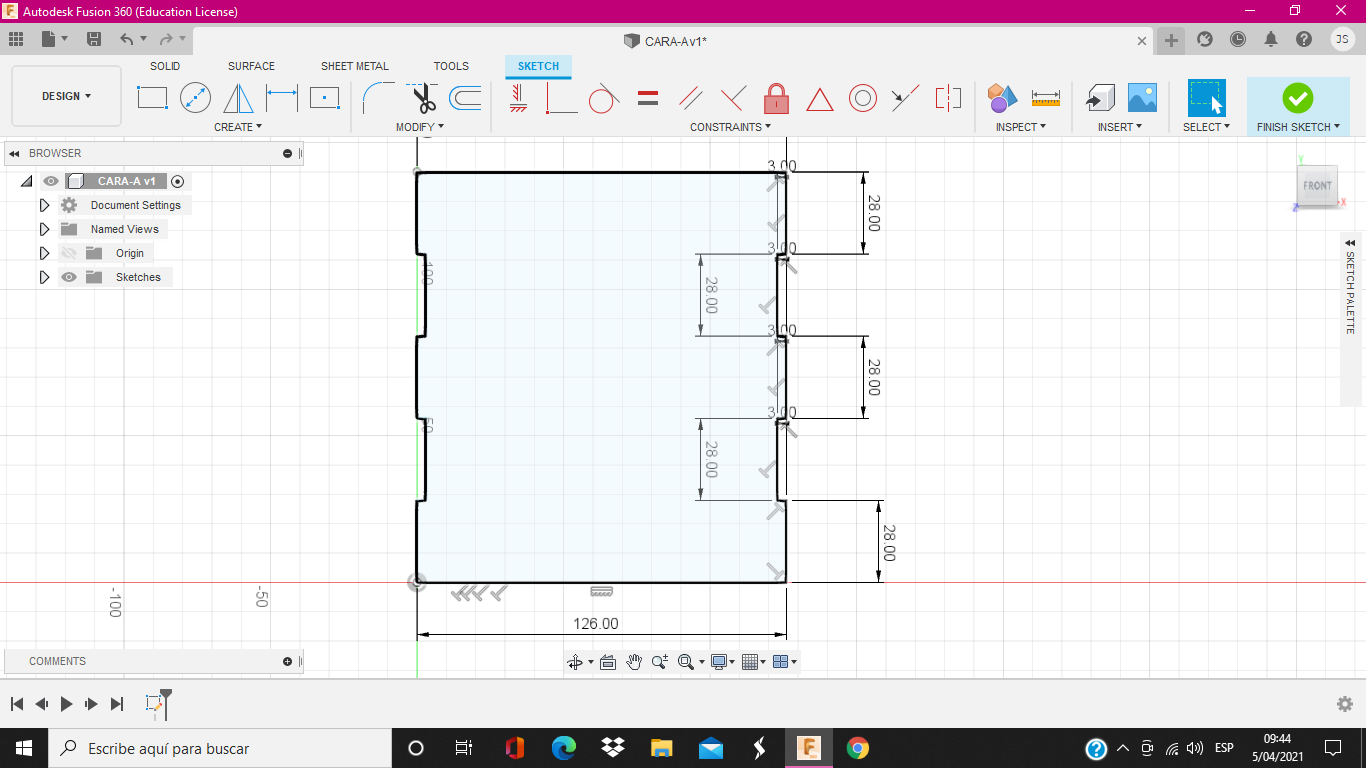Apply the Equal constraint
The height and width of the screenshot is (768, 1366).
[x=648, y=98]
